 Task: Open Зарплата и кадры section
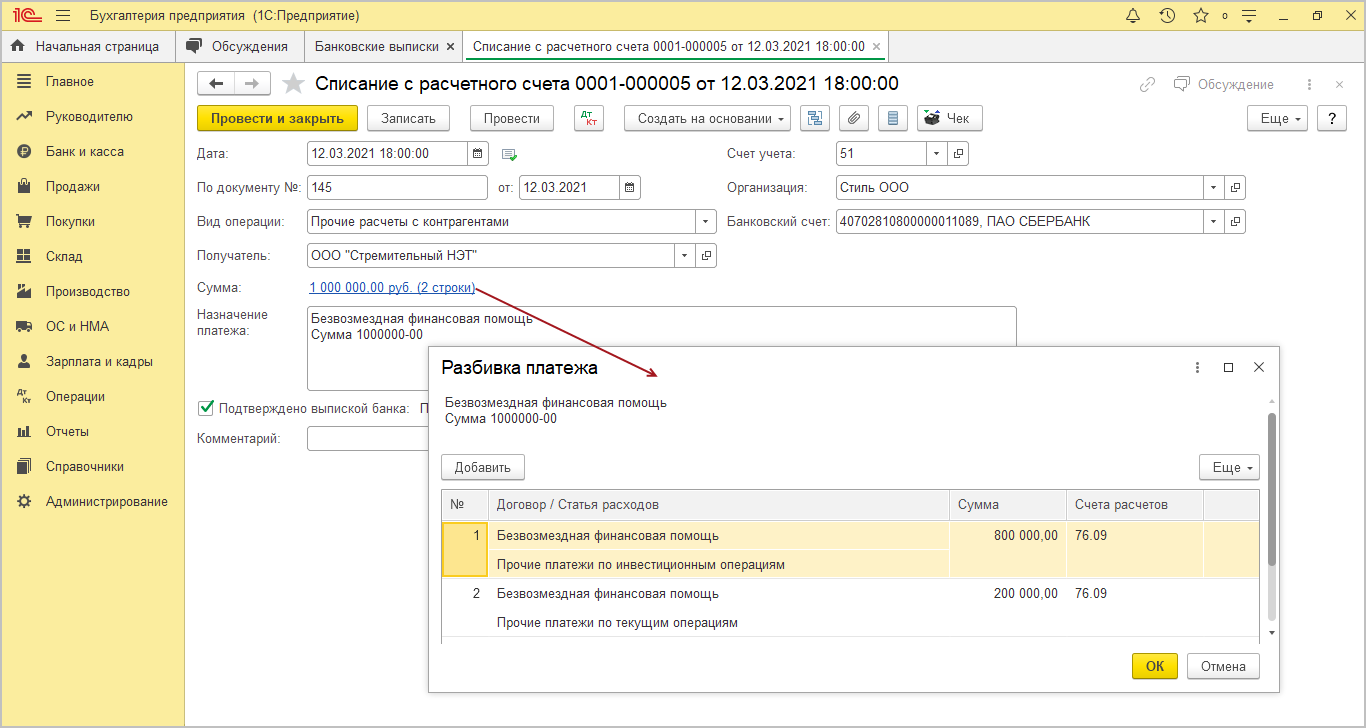[x=99, y=362]
